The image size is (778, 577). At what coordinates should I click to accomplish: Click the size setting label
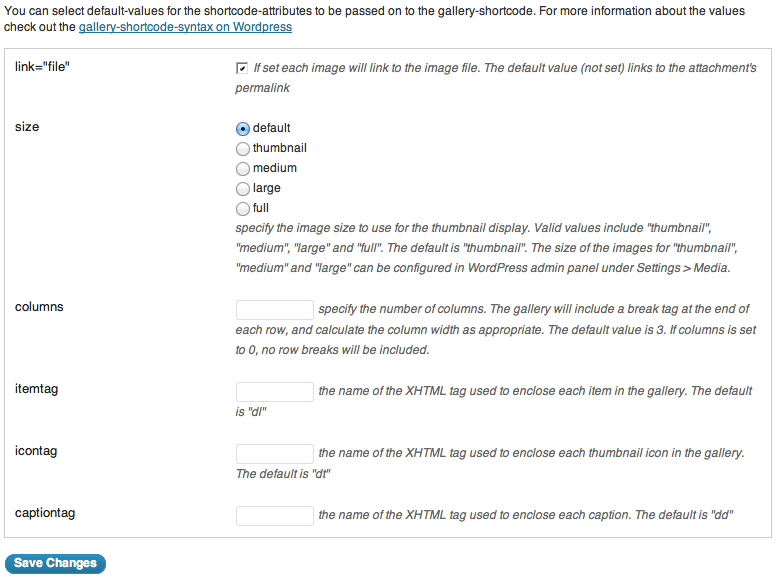27,127
